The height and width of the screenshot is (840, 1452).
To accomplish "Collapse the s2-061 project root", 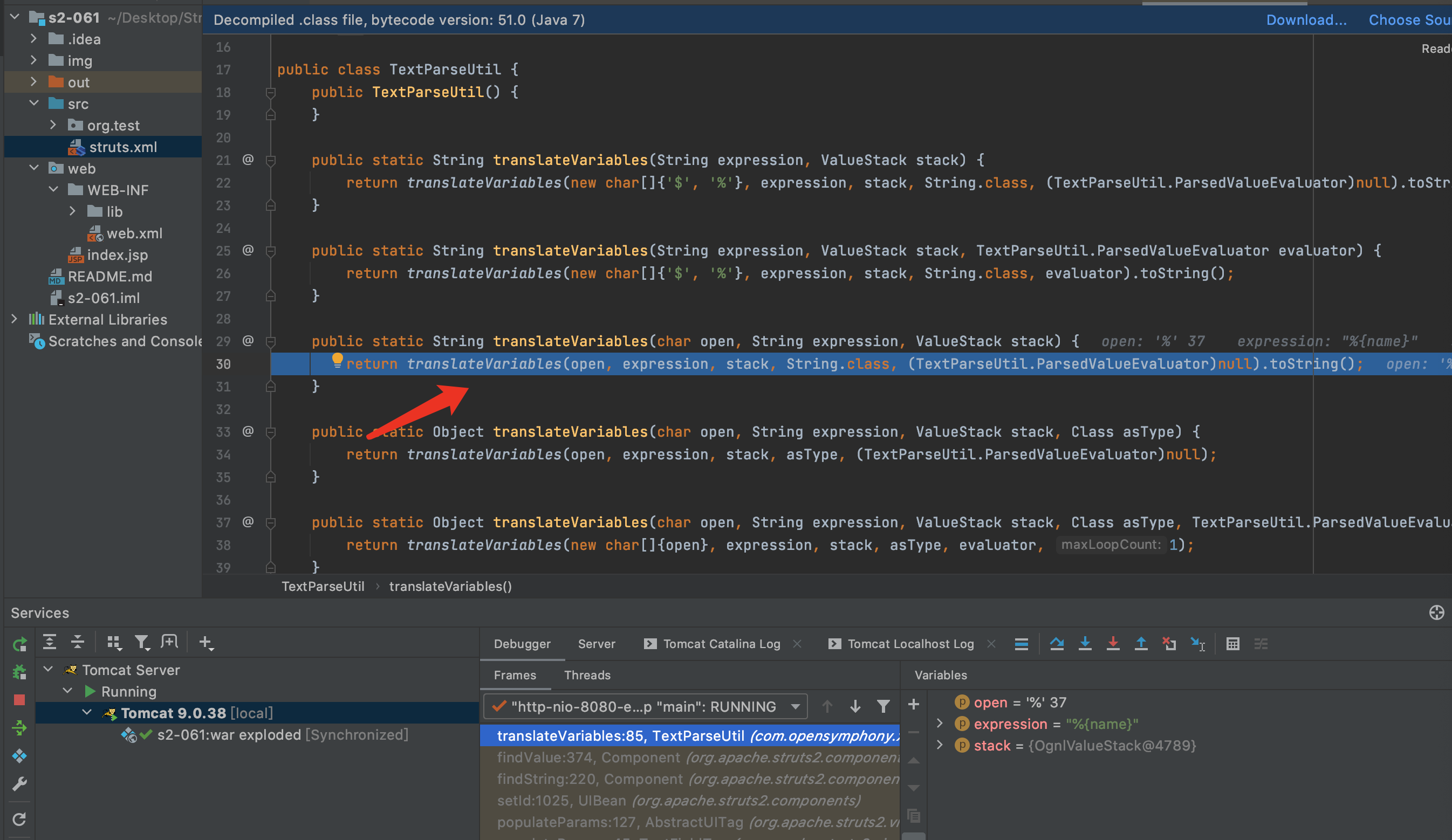I will coord(16,17).
